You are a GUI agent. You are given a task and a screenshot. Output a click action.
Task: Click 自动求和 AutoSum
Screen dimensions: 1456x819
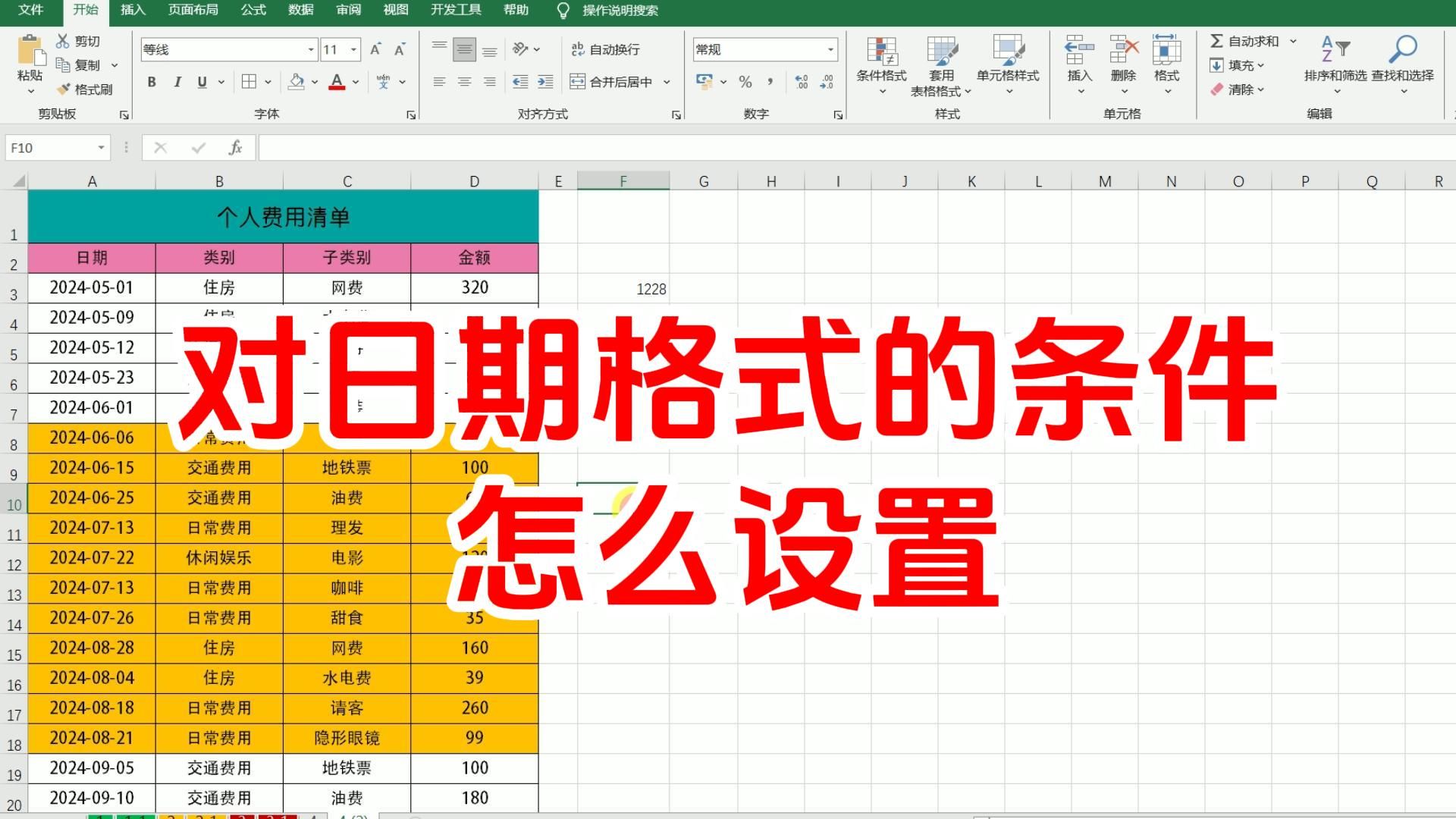(x=1244, y=41)
